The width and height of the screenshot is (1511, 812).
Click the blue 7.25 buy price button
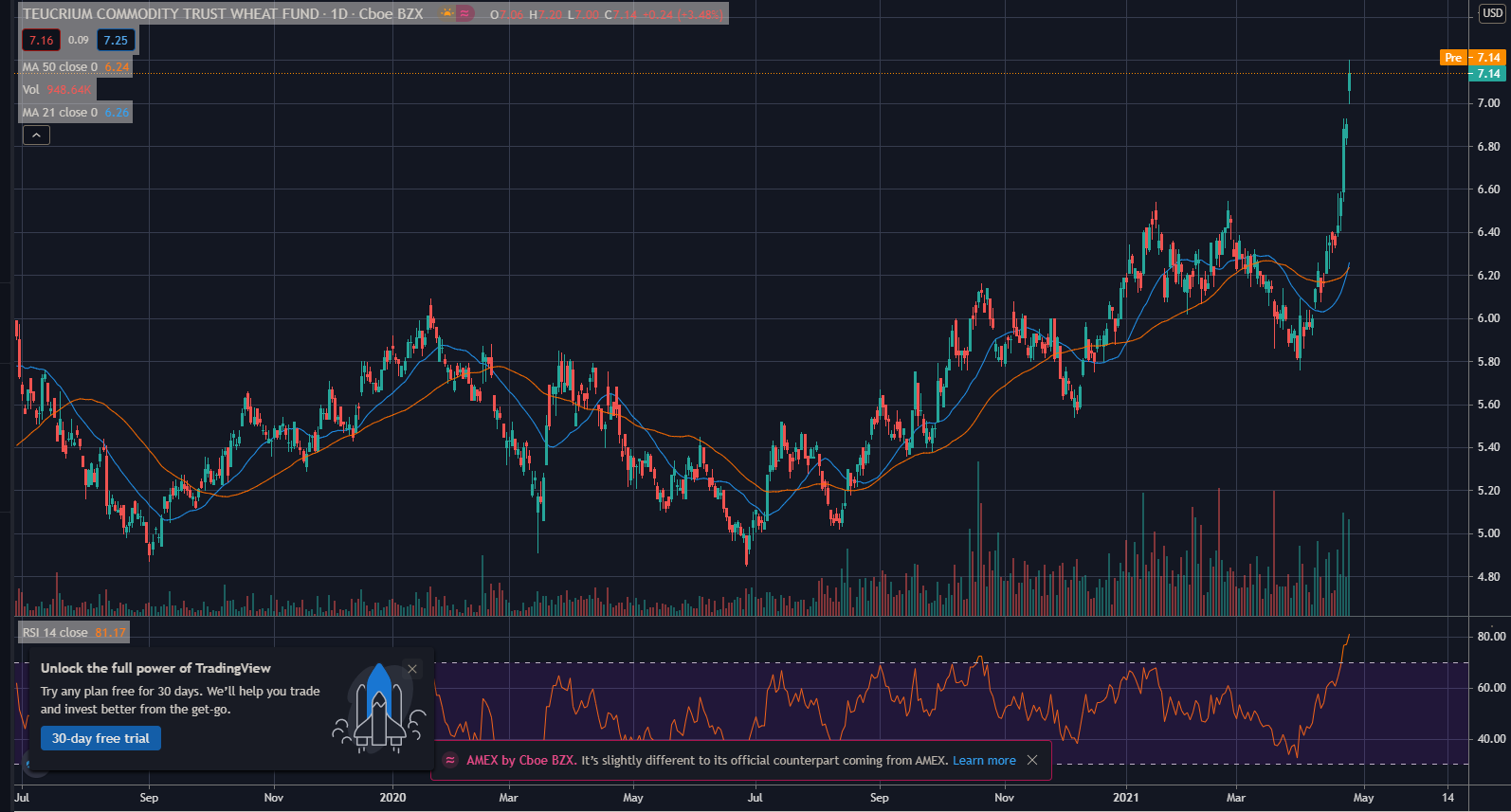(x=116, y=40)
